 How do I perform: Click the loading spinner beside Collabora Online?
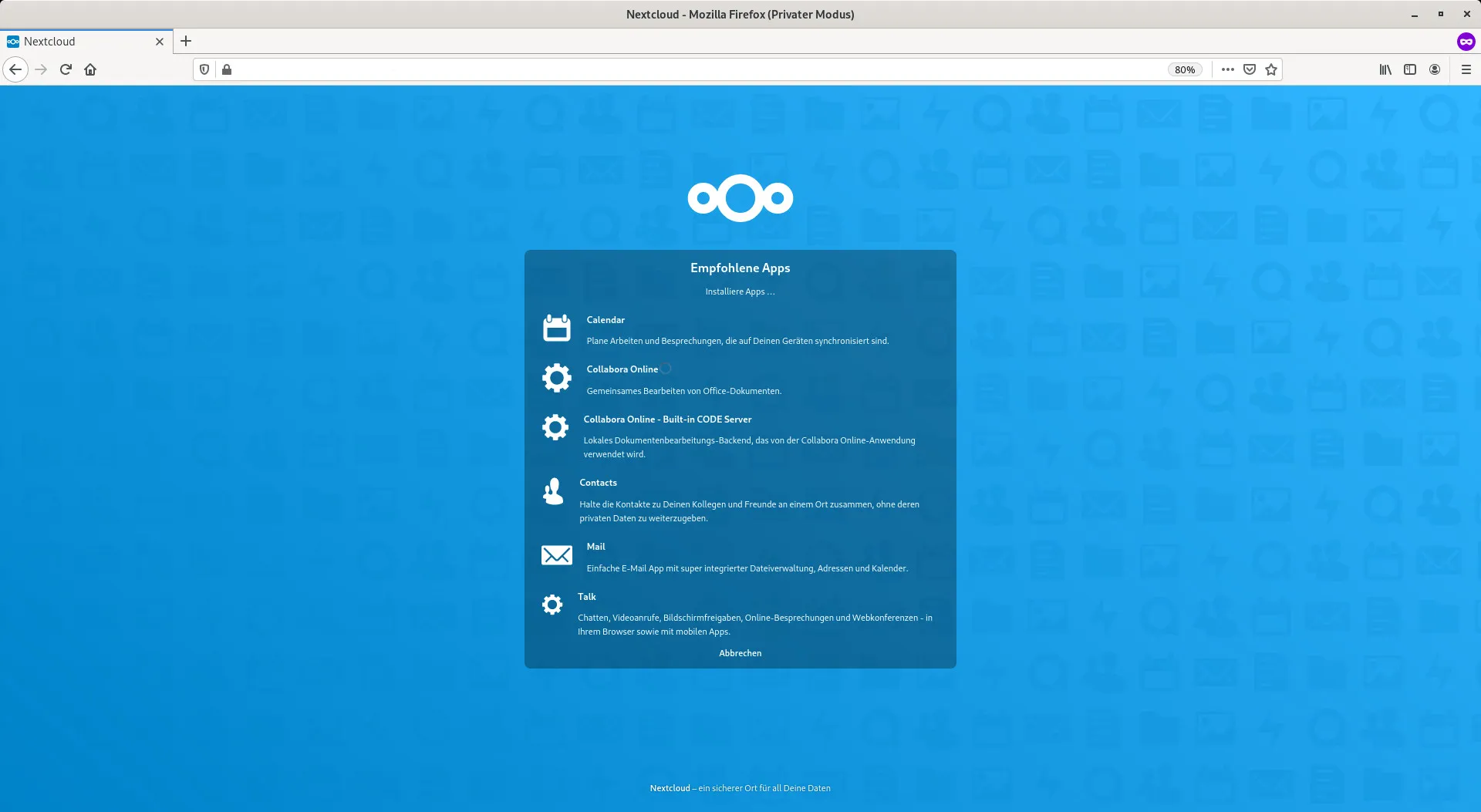click(x=666, y=369)
